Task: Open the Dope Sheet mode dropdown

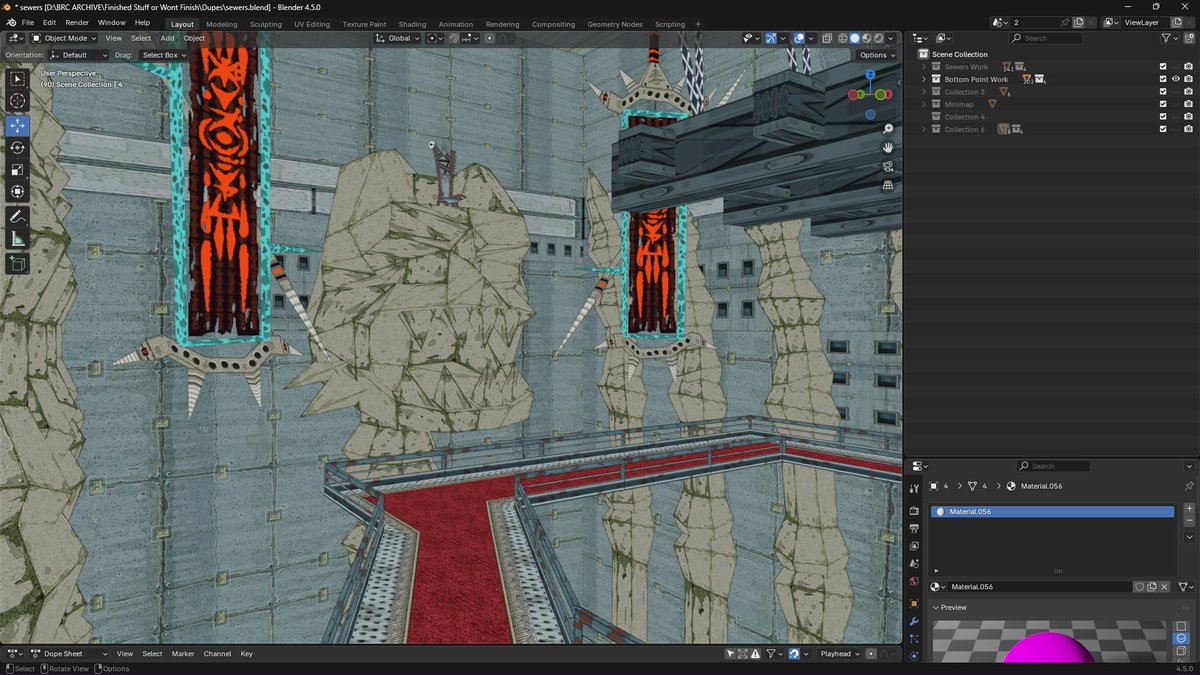Action: (69, 654)
